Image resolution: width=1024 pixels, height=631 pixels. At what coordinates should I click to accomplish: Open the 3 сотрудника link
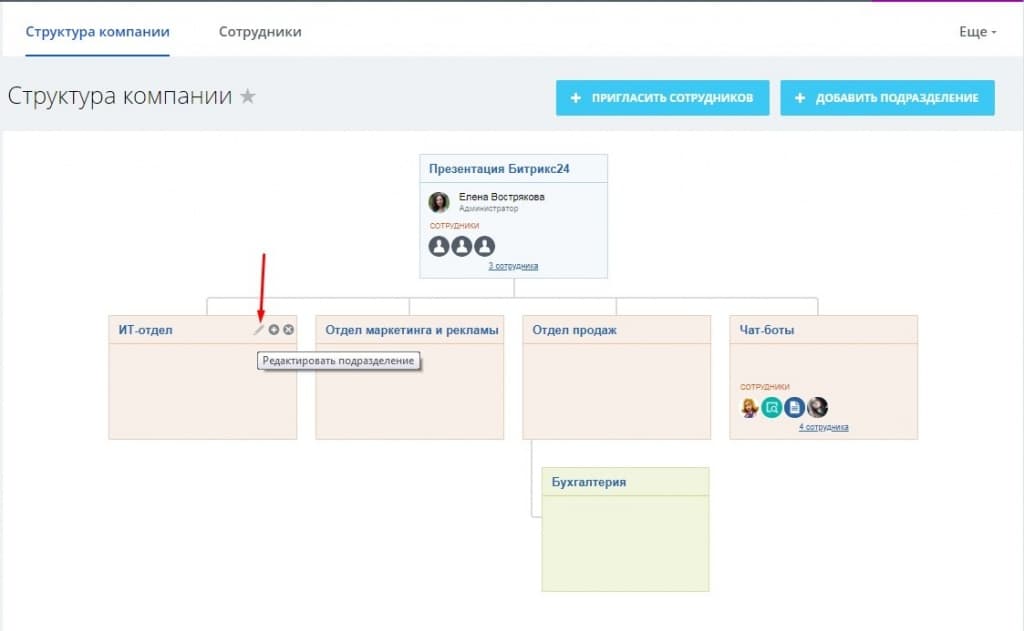tap(513, 266)
